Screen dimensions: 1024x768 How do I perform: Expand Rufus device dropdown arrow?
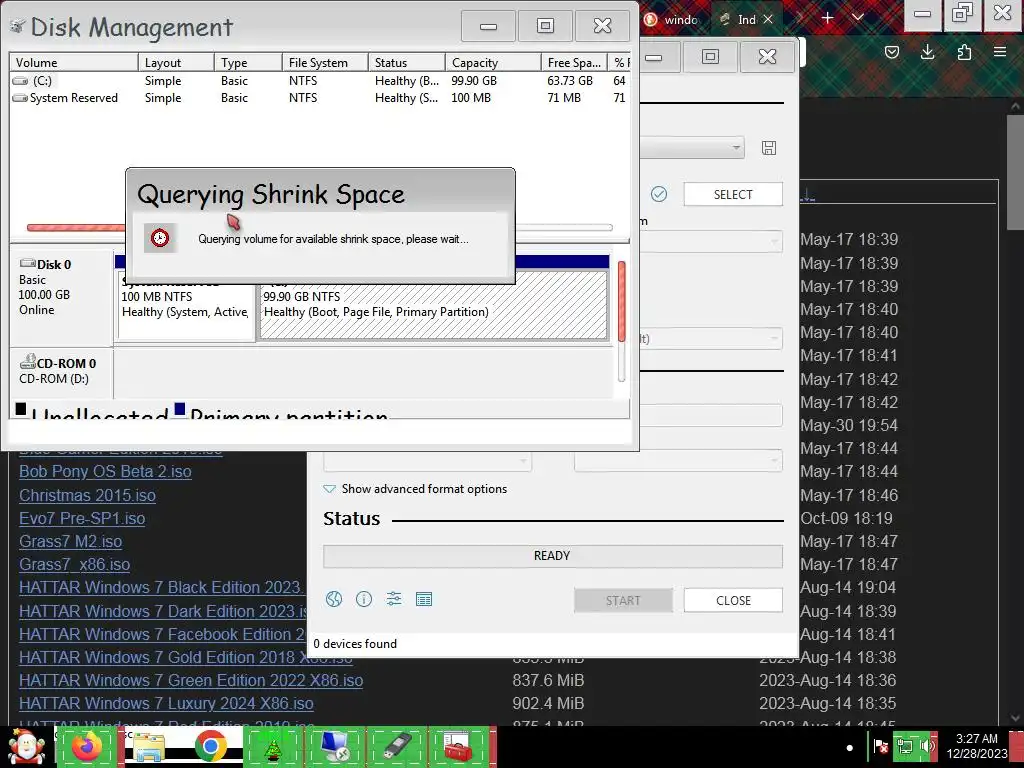pos(736,148)
